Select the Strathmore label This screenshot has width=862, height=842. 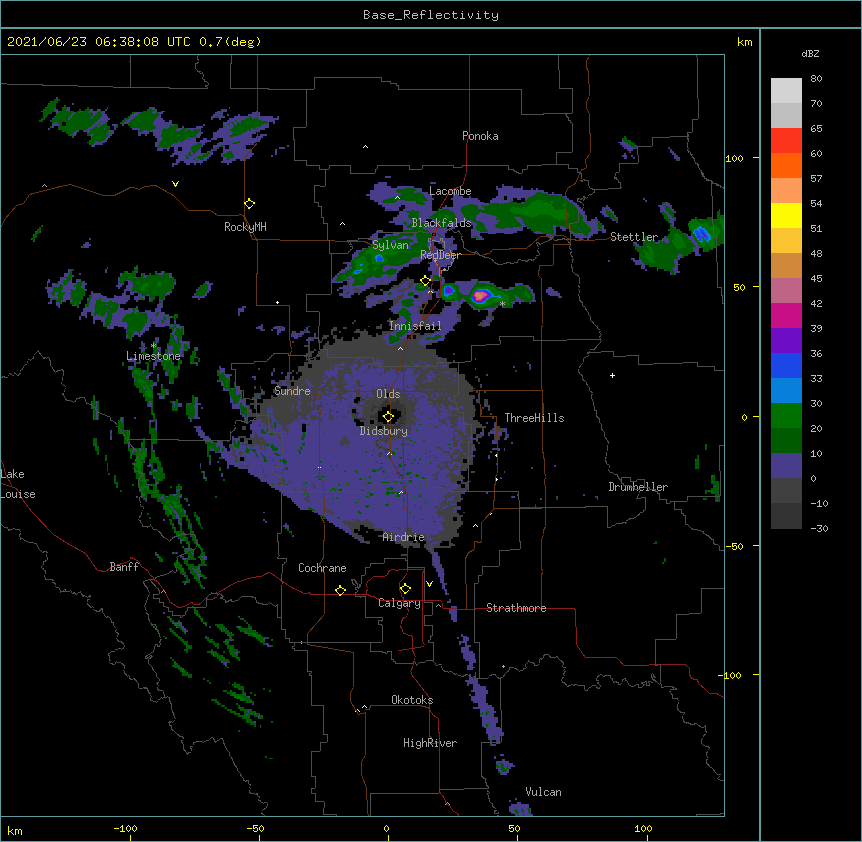(x=516, y=608)
